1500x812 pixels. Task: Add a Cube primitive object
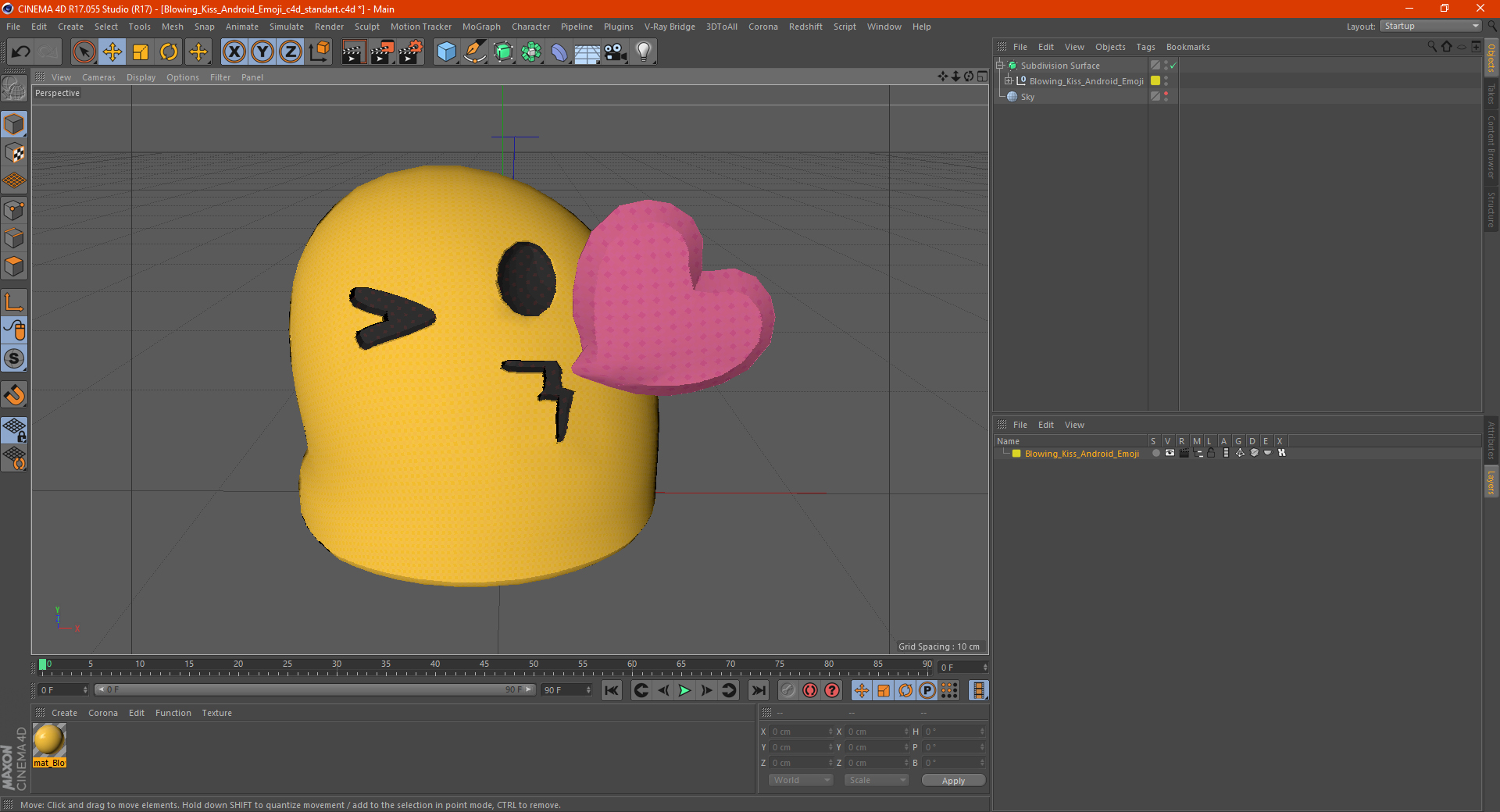pyautogui.click(x=446, y=52)
